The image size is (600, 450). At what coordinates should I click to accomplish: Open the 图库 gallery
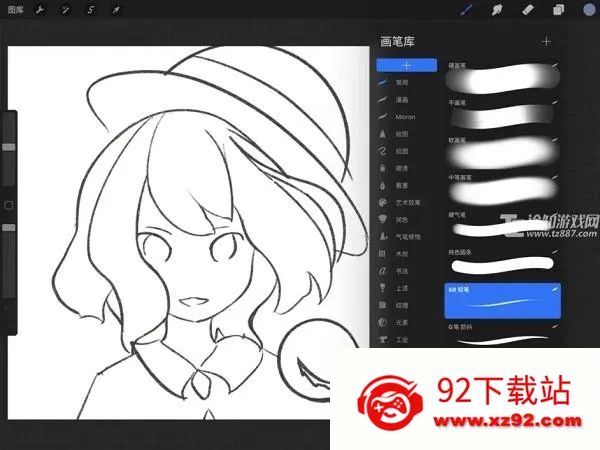15,10
